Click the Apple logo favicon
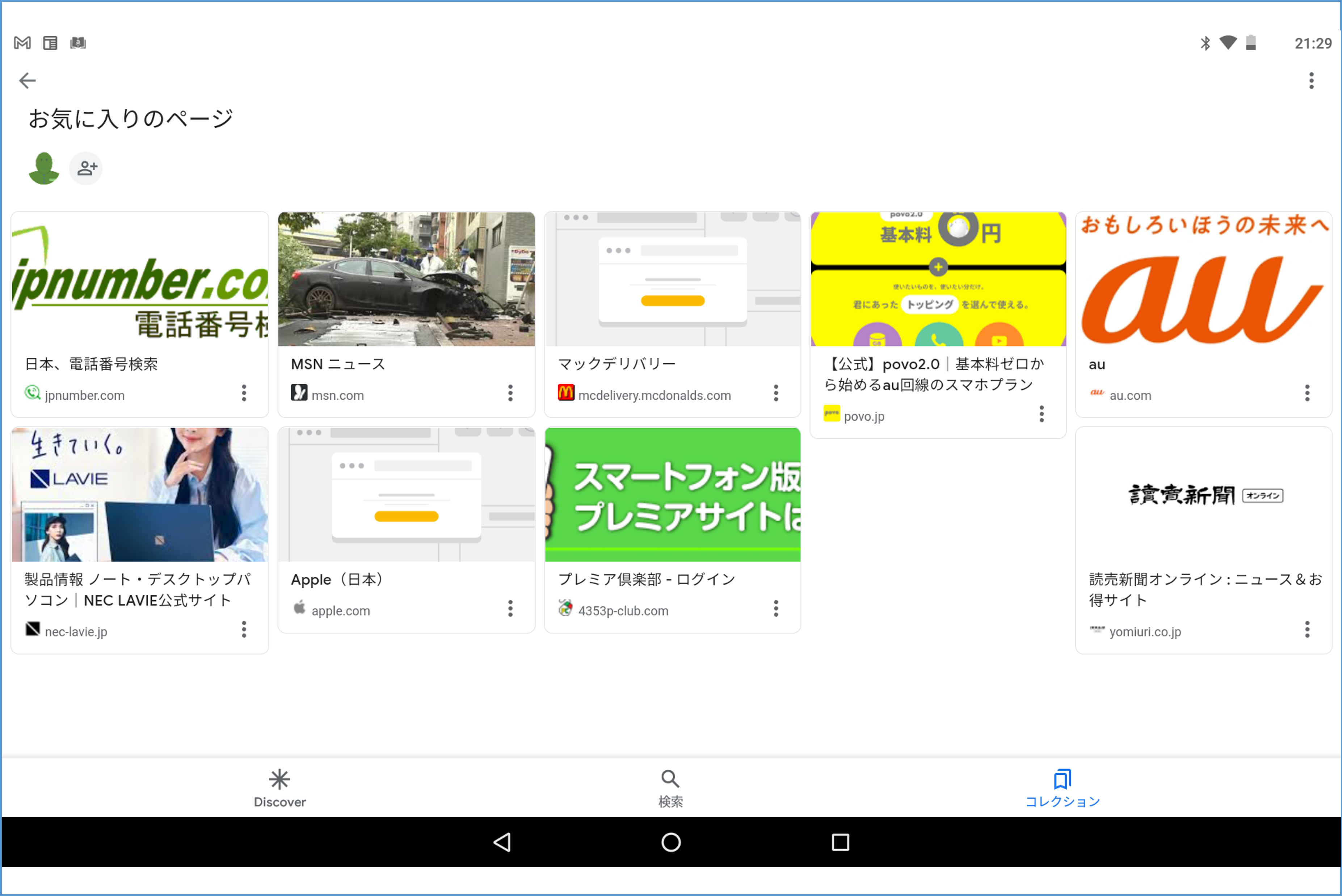The width and height of the screenshot is (1342, 896). pyautogui.click(x=299, y=607)
